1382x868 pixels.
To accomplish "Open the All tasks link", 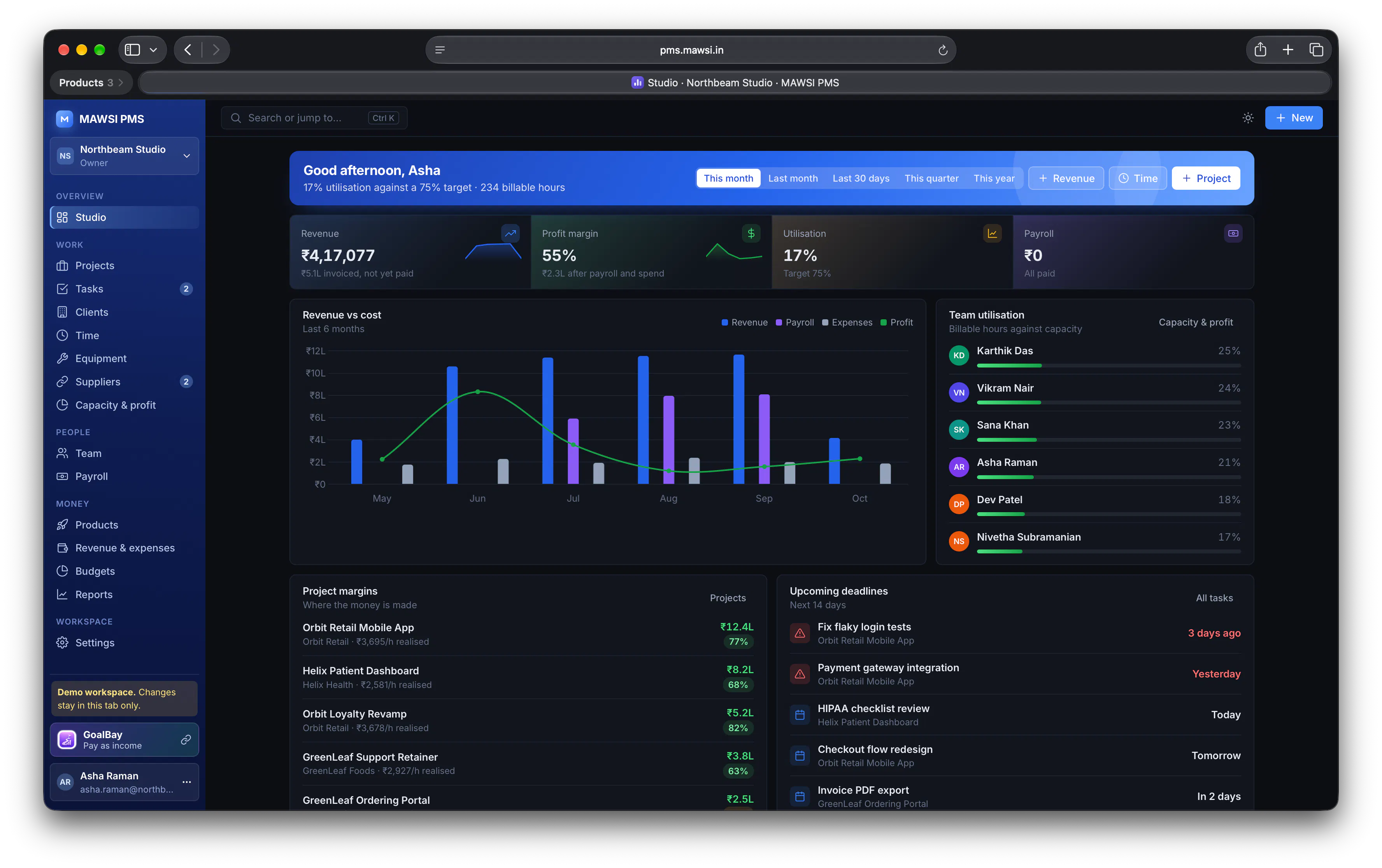I will point(1214,598).
